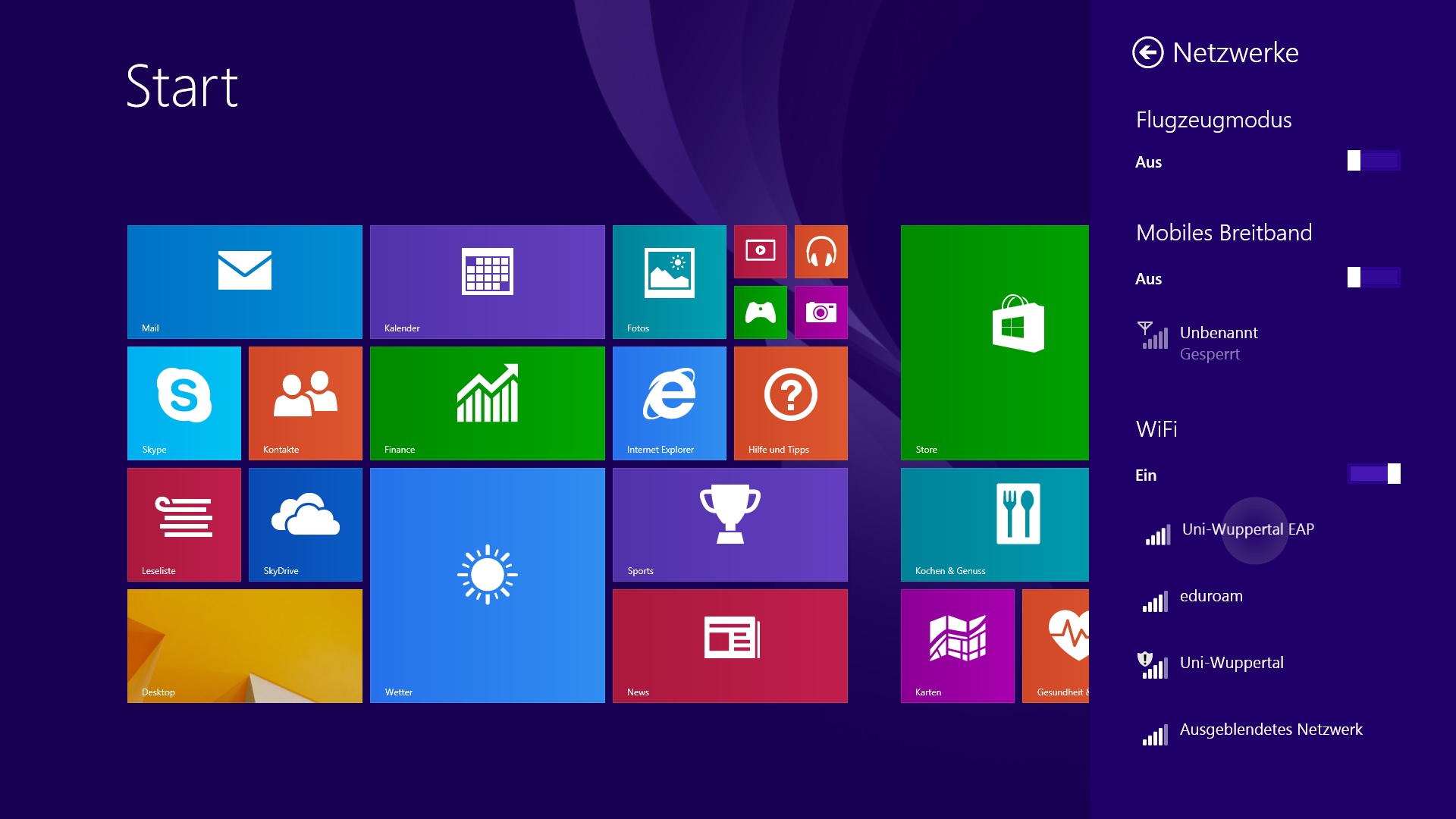Open the Camera tile
Screen dimensions: 1456x819
coord(821,312)
